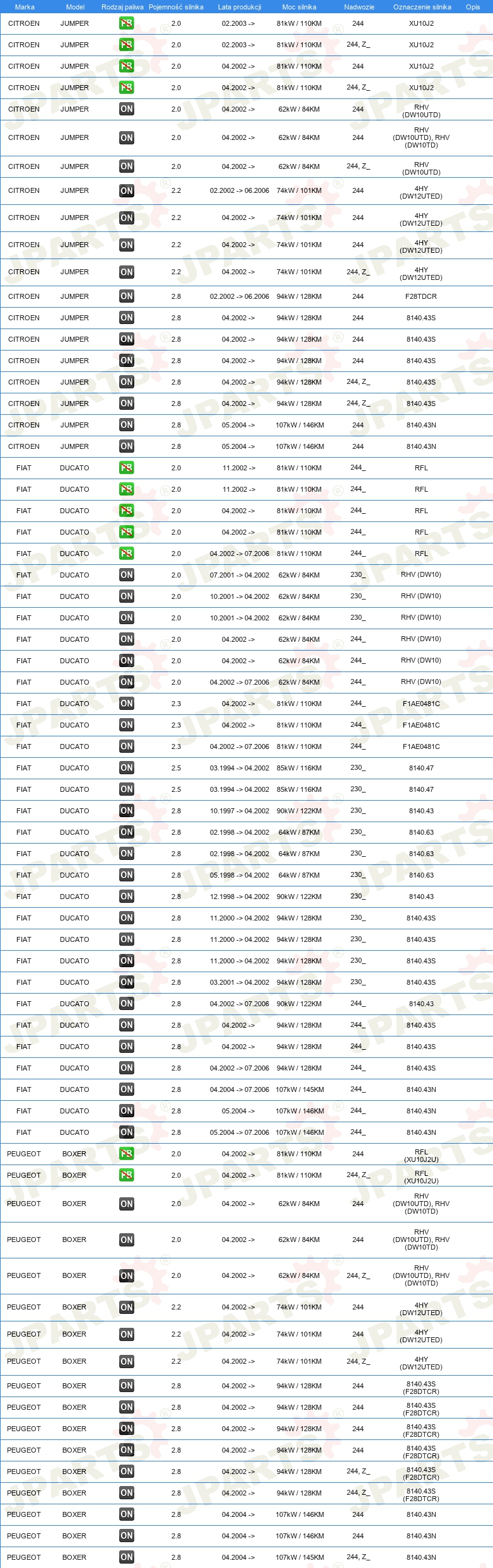Click 107kW / 145KM in the Fiat Ducato row
Image resolution: width=493 pixels, height=1568 pixels.
[x=299, y=1089]
